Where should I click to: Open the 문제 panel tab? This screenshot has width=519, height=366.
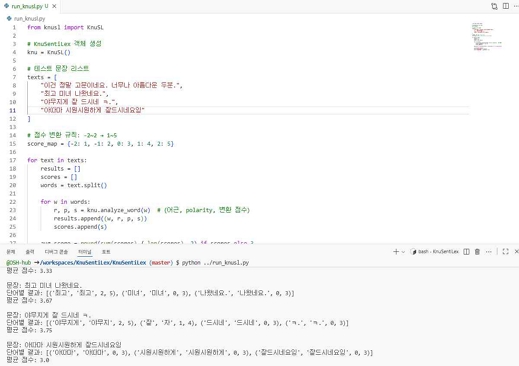[x=11, y=252]
